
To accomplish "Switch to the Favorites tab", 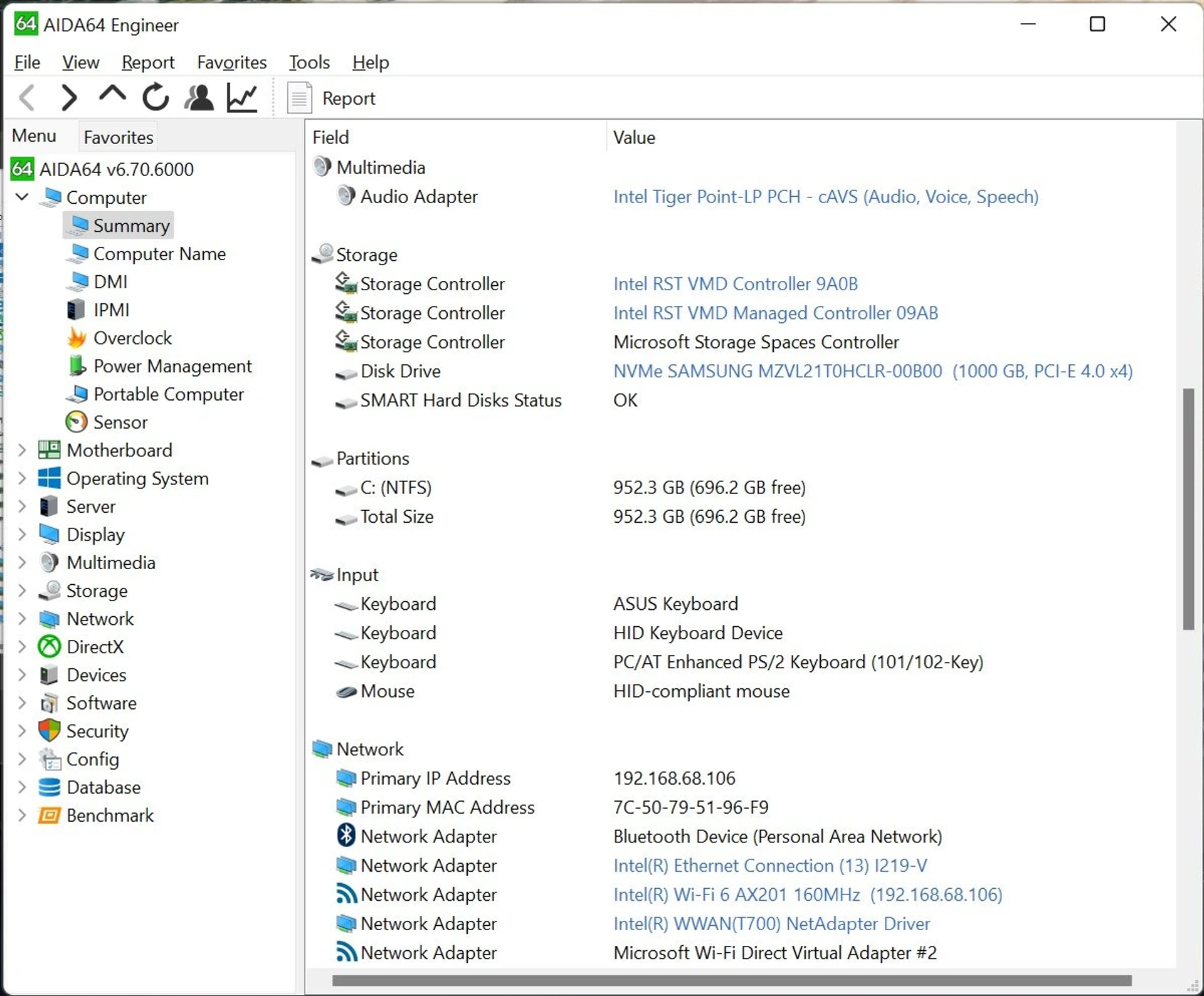I will coord(119,137).
